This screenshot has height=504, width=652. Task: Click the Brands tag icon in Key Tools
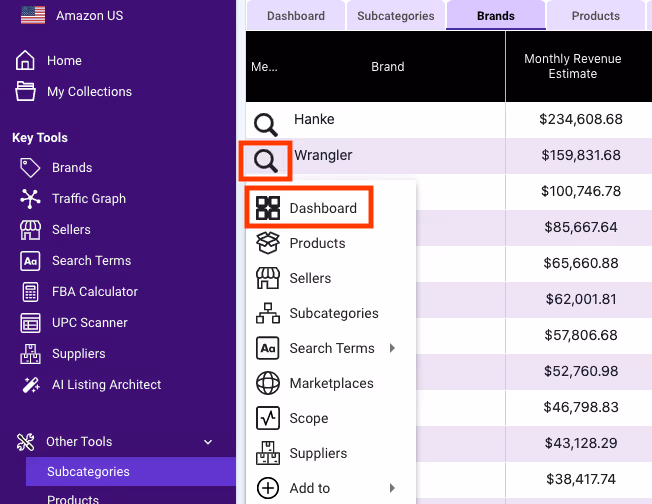(x=30, y=168)
